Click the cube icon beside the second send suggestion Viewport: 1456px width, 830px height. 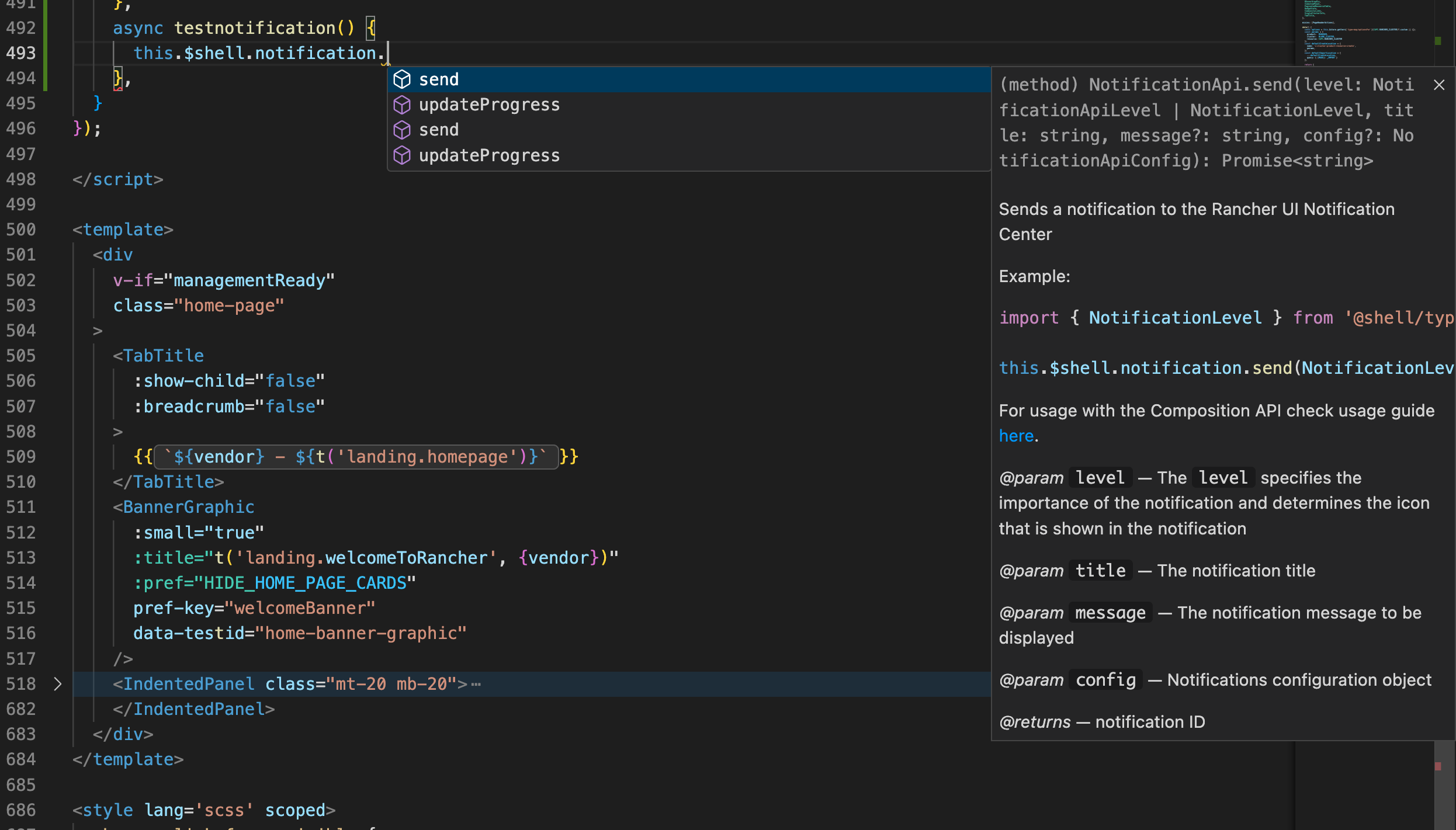point(403,130)
